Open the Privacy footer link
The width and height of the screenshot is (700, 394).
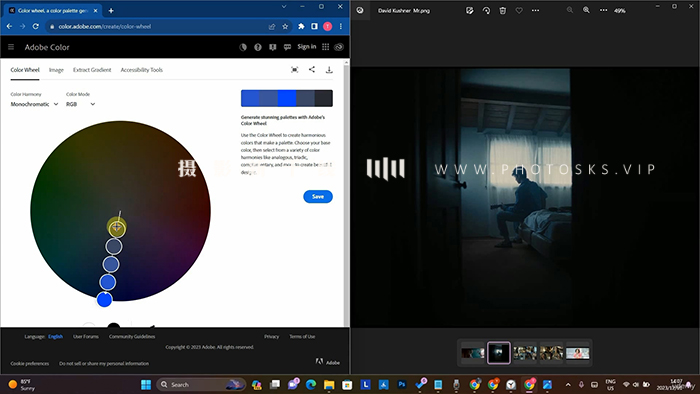click(271, 336)
